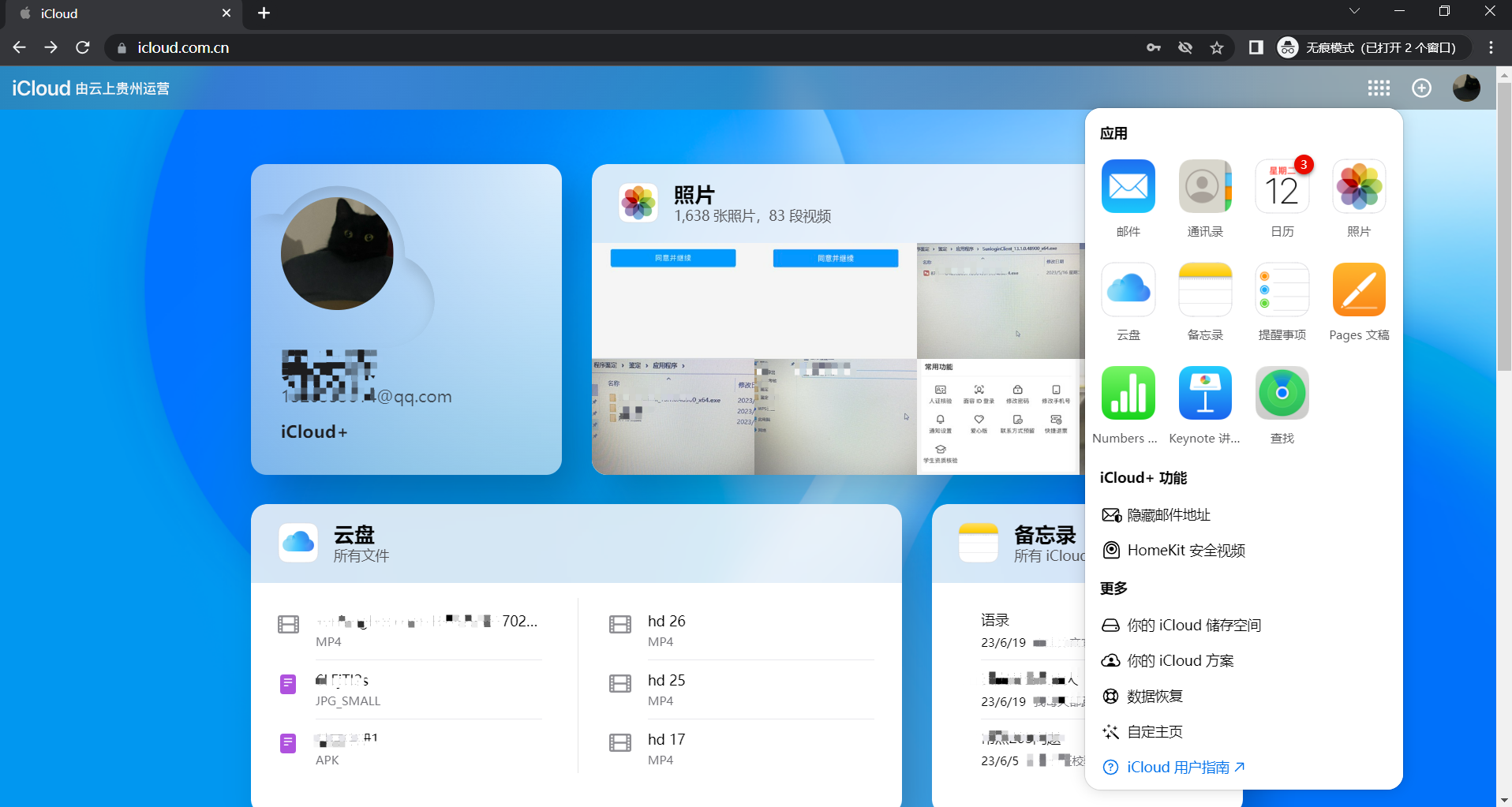This screenshot has height=807, width=1512.
Task: Open the APK file row in Drive
Action: (410, 749)
